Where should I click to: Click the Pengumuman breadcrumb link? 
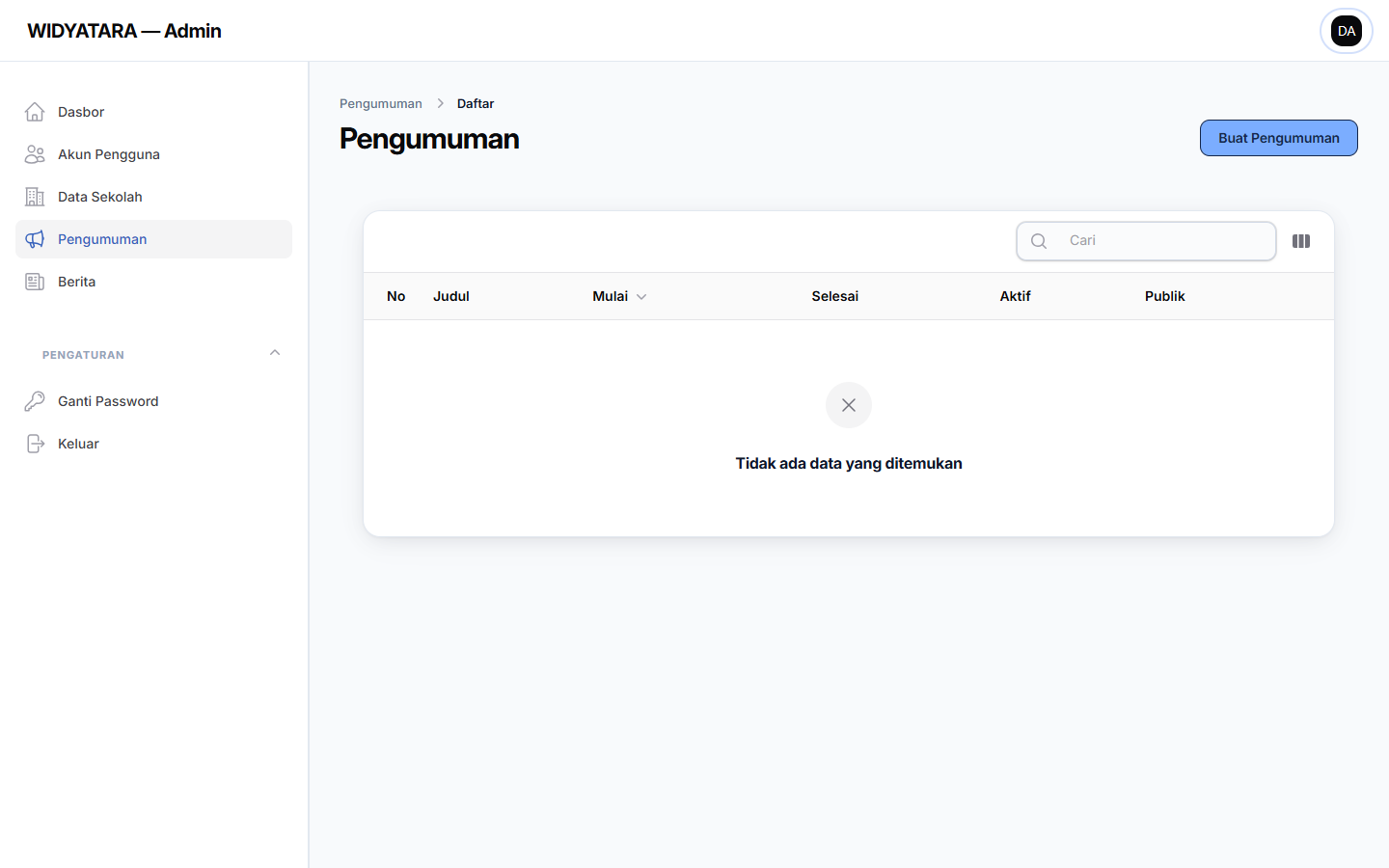(x=381, y=103)
